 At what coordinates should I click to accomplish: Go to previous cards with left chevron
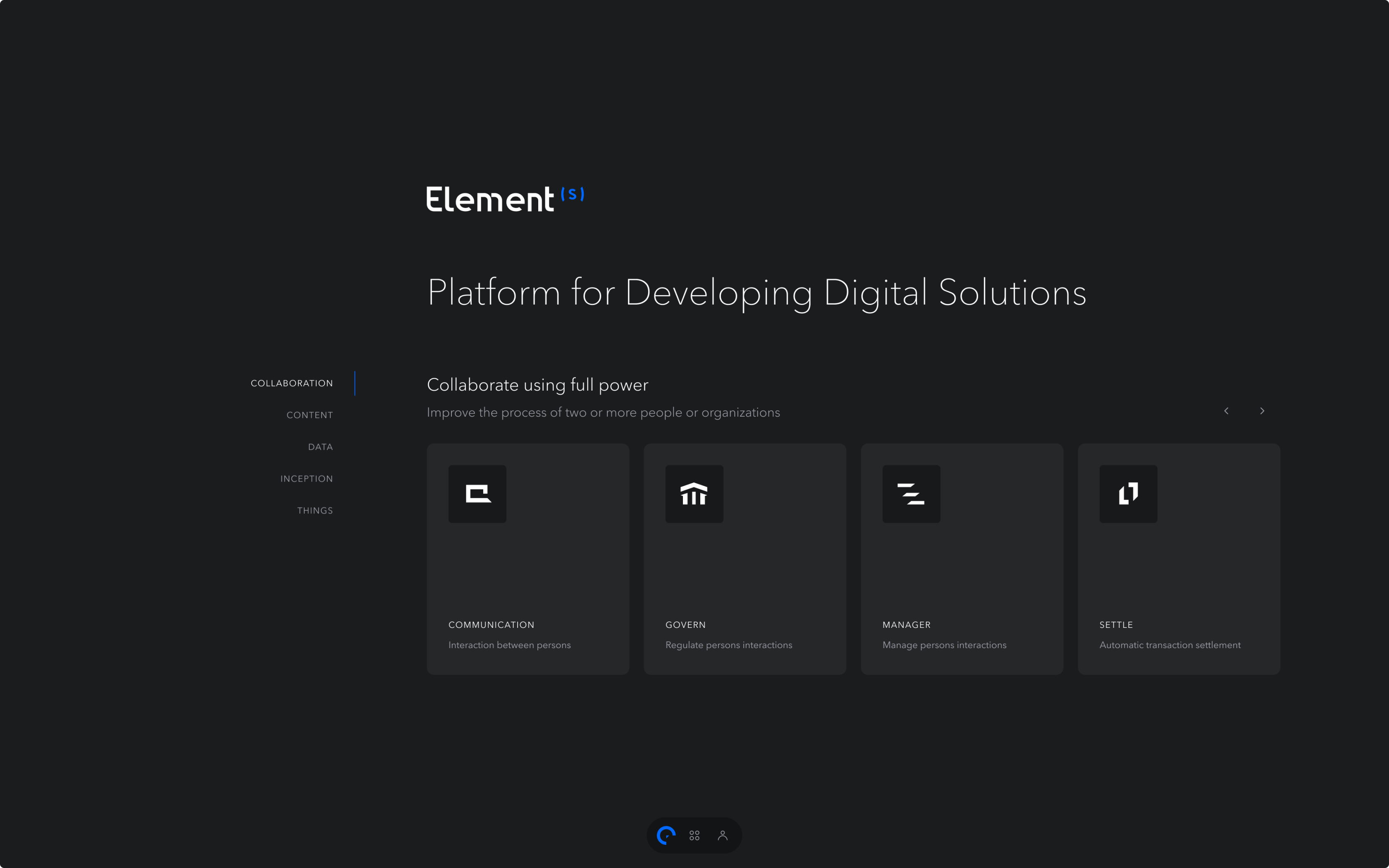coord(1226,411)
